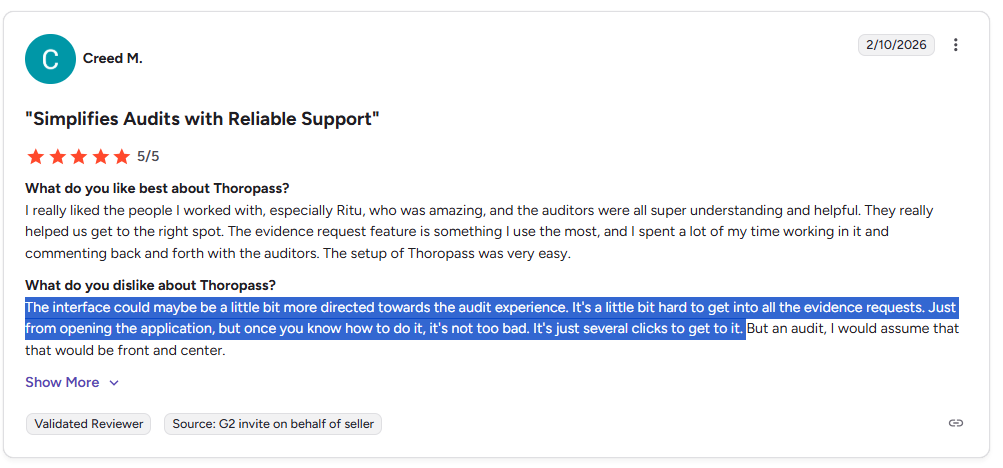This screenshot has width=1003, height=468.
Task: Open the three-dot review options menu
Action: coord(956,45)
